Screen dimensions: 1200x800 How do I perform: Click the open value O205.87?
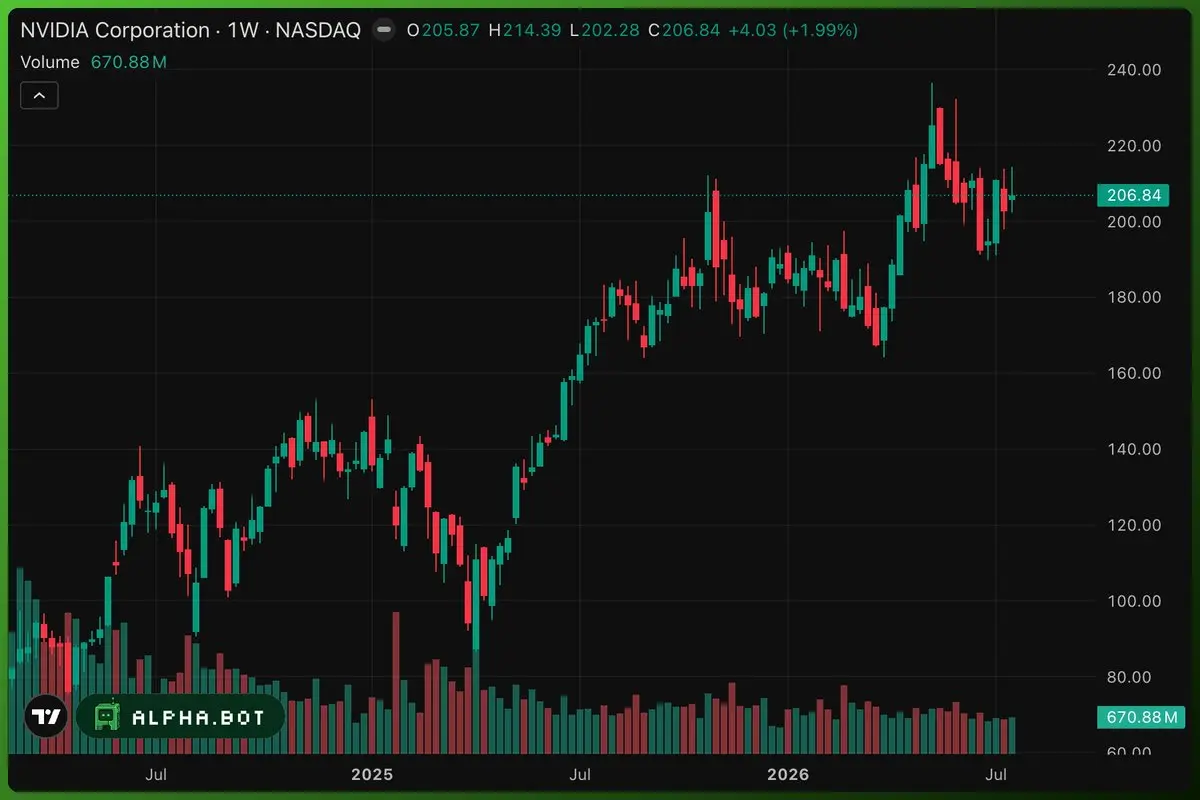443,30
